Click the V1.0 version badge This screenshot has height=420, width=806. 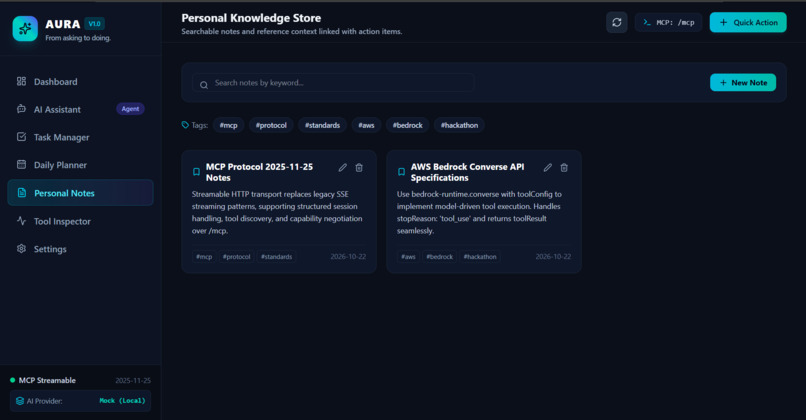[95, 24]
